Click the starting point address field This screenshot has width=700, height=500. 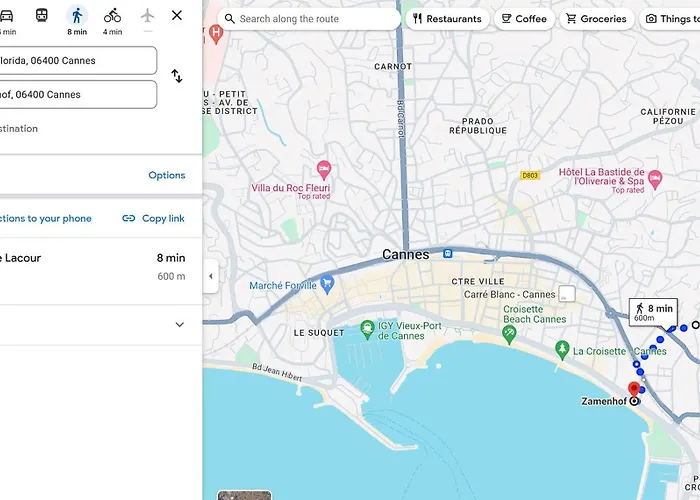[76, 61]
